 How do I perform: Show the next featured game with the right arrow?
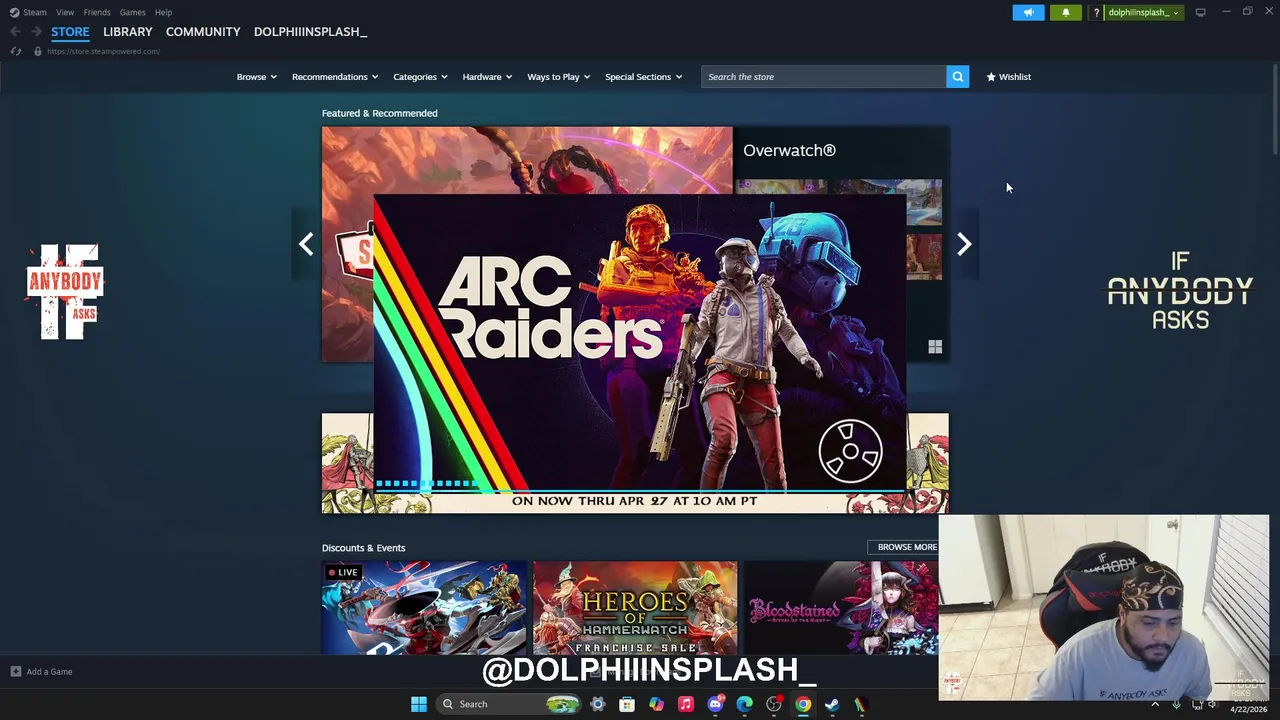pyautogui.click(x=964, y=244)
